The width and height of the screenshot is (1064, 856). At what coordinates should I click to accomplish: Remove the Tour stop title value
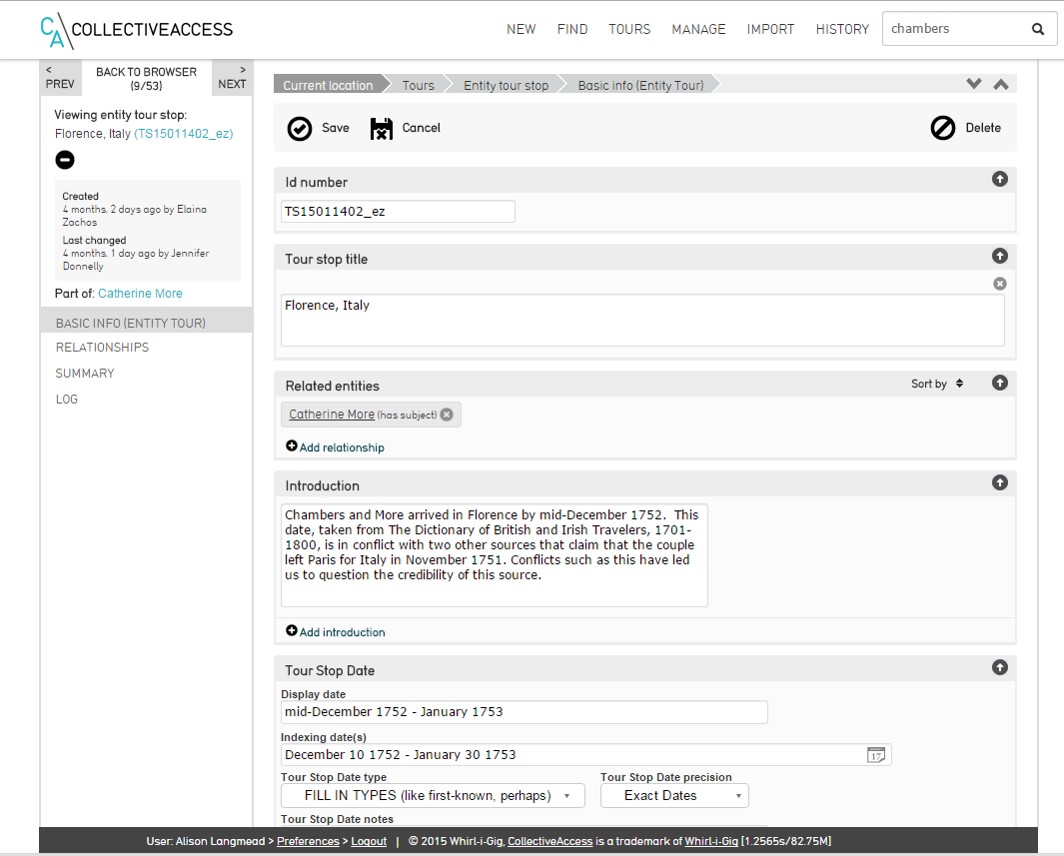click(x=1000, y=284)
